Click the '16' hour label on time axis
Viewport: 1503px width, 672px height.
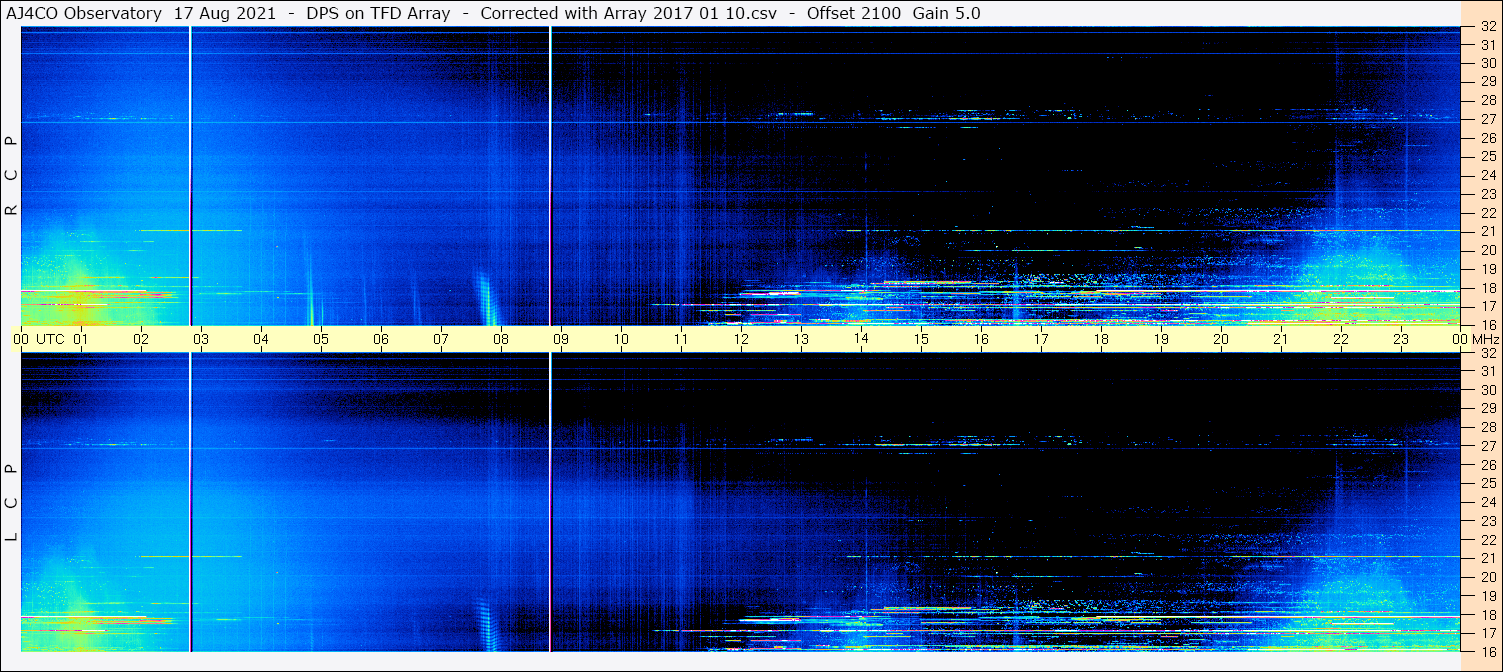pyautogui.click(x=981, y=339)
